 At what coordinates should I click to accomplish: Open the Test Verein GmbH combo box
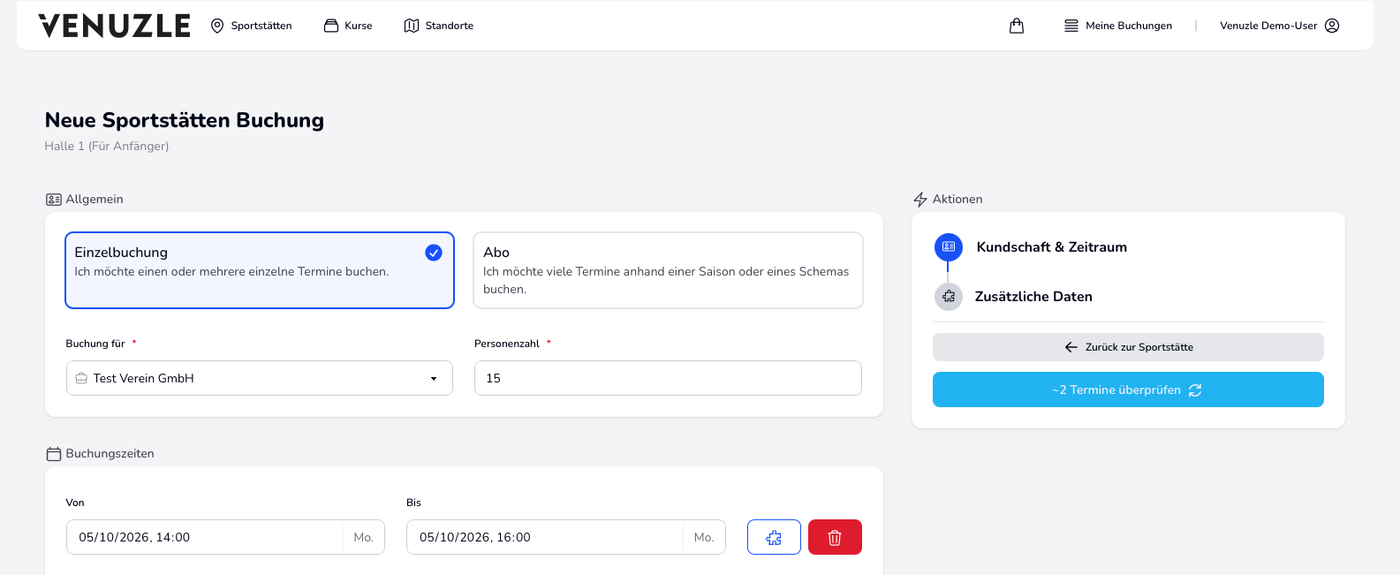click(259, 378)
